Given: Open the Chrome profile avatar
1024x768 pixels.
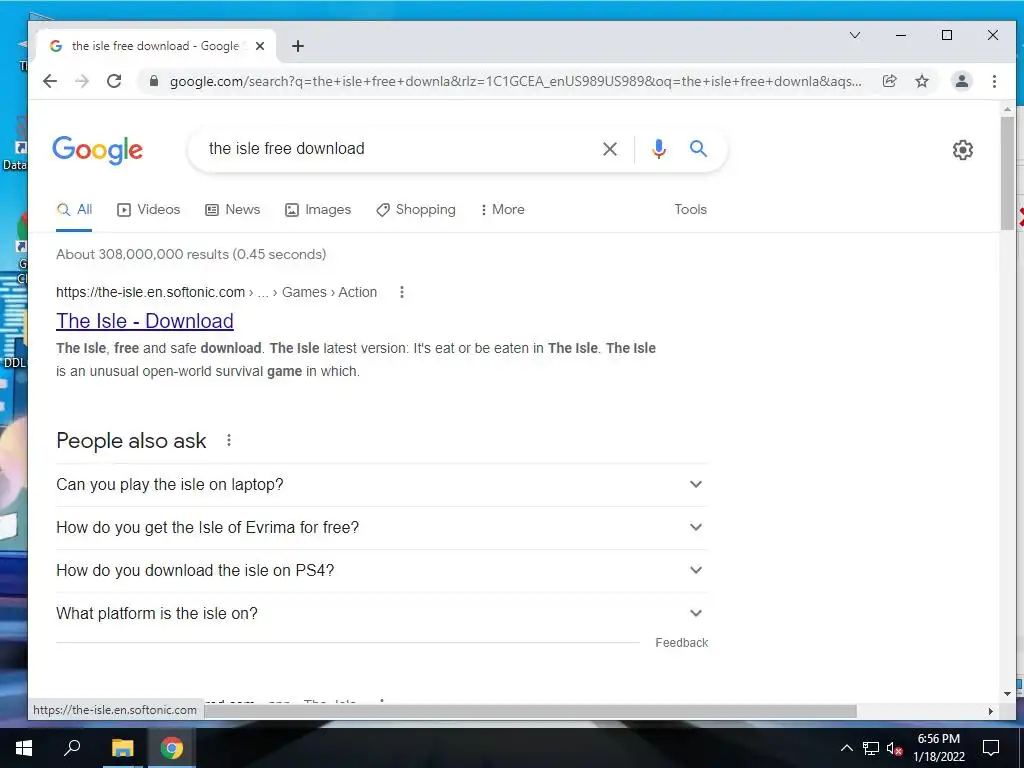Looking at the screenshot, I should click(961, 81).
